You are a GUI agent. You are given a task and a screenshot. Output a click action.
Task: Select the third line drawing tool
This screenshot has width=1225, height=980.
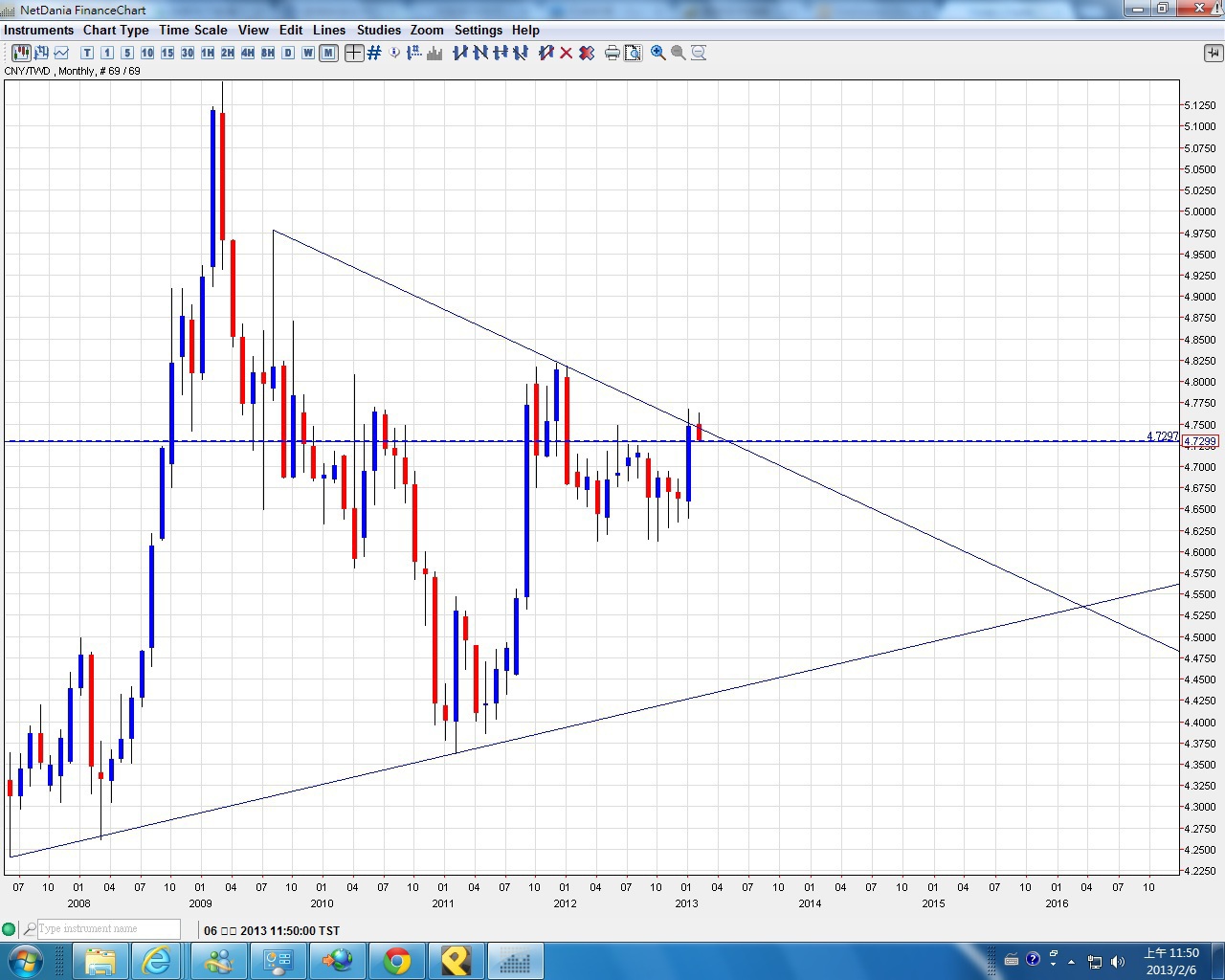(x=501, y=53)
